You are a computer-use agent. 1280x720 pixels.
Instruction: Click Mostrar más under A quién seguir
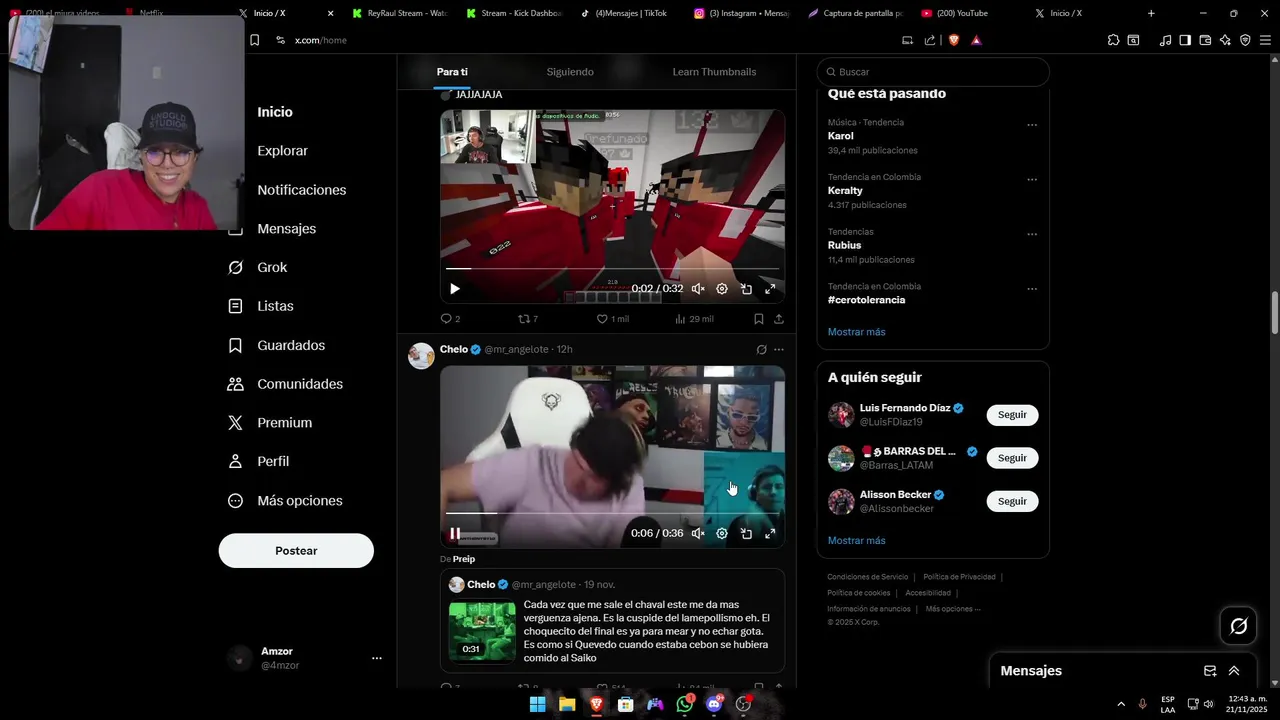point(856,541)
